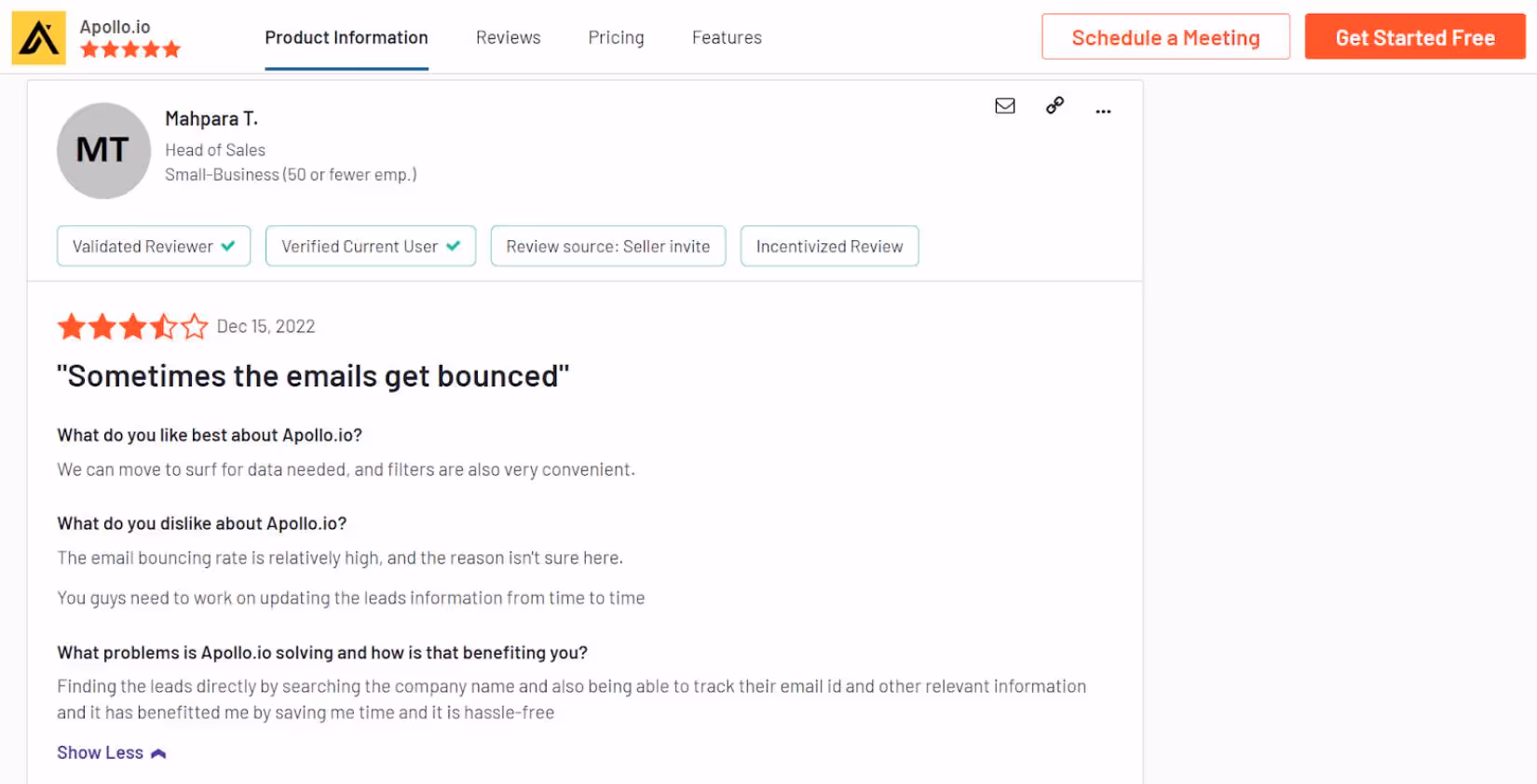Screen dimensions: 1537x784
Task: Click Get Started Free button
Action: pyautogui.click(x=1415, y=37)
